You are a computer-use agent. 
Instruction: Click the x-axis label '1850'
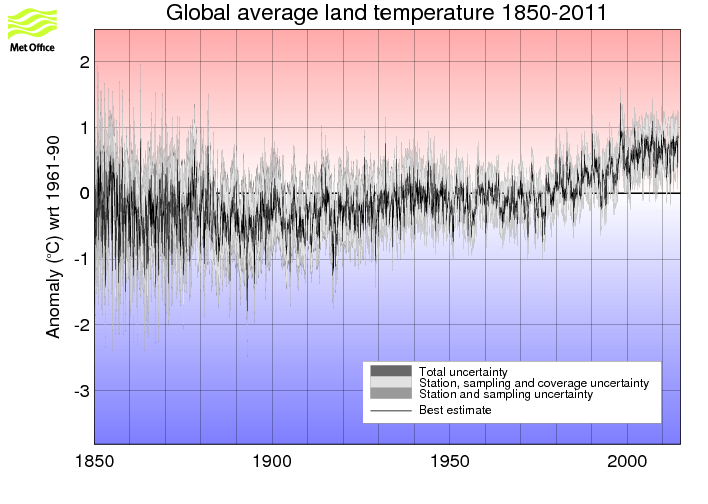tap(94, 461)
